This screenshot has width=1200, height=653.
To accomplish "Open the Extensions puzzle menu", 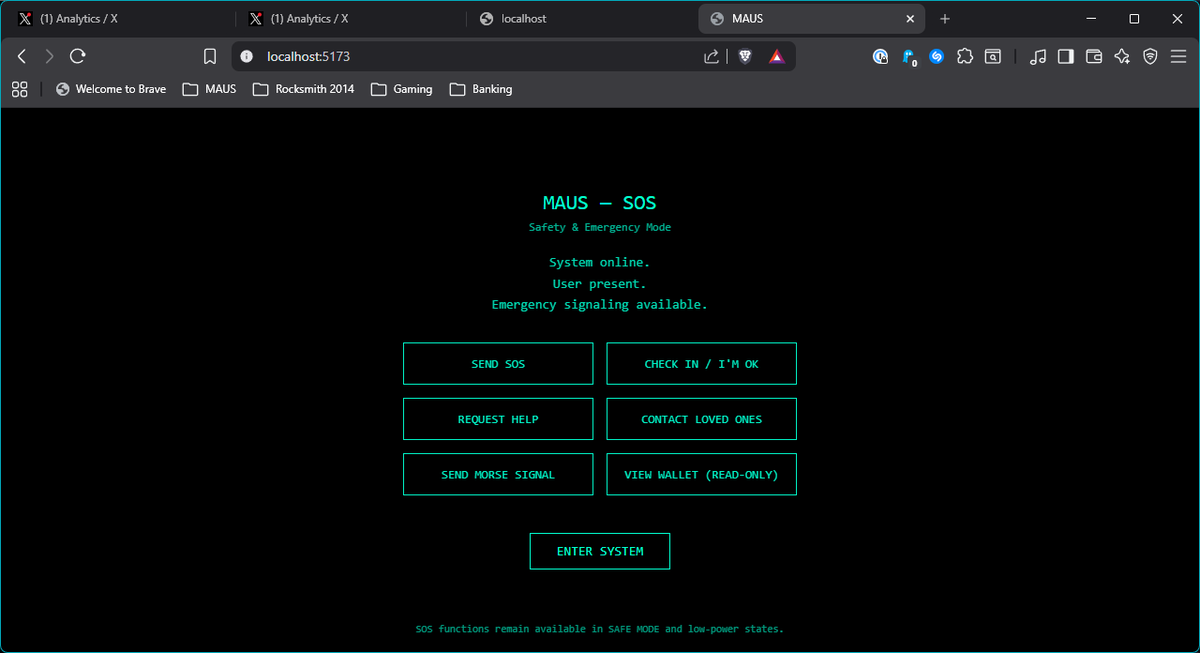I will click(965, 57).
